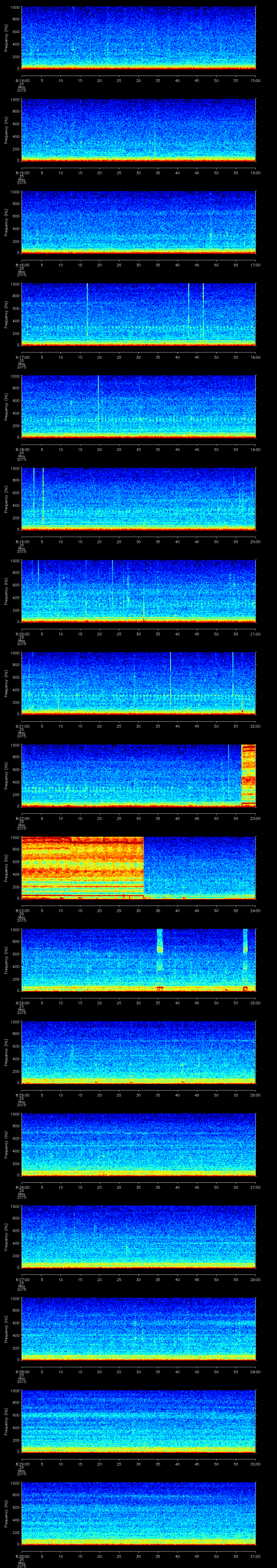Click the 24:00 end time label
277x1568 pixels.
tap(256, 910)
